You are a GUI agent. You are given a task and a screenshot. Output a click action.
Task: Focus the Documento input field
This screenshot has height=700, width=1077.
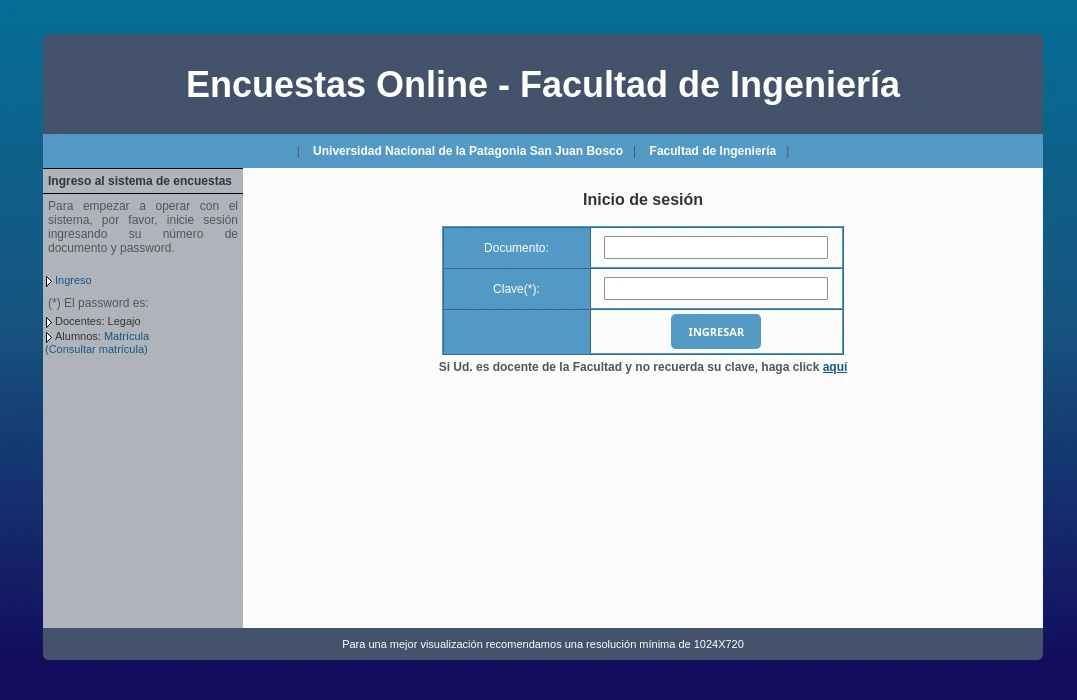tap(715, 247)
